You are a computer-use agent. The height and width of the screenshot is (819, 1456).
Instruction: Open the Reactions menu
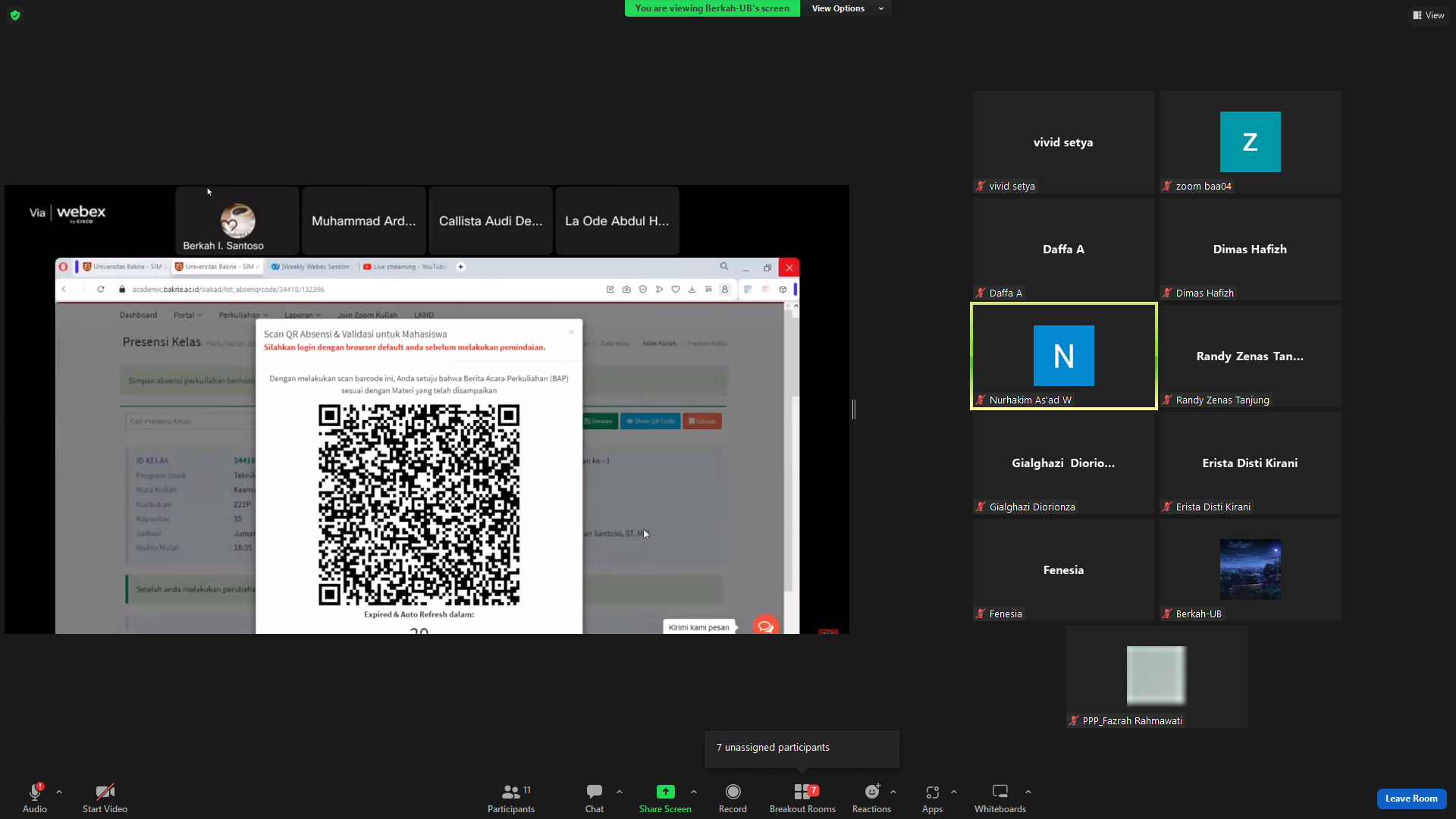[871, 799]
